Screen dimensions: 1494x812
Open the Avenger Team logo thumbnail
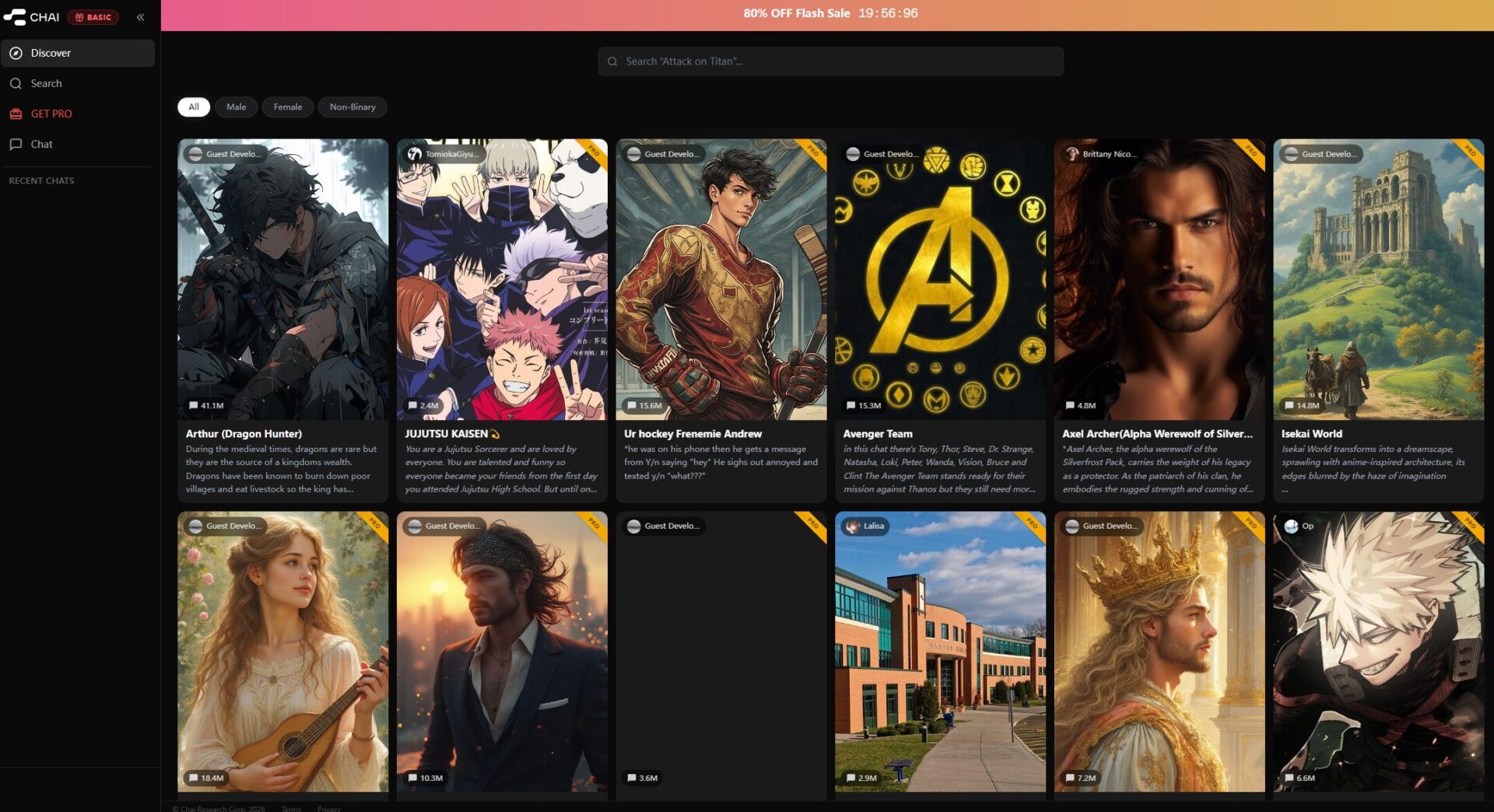[x=940, y=279]
